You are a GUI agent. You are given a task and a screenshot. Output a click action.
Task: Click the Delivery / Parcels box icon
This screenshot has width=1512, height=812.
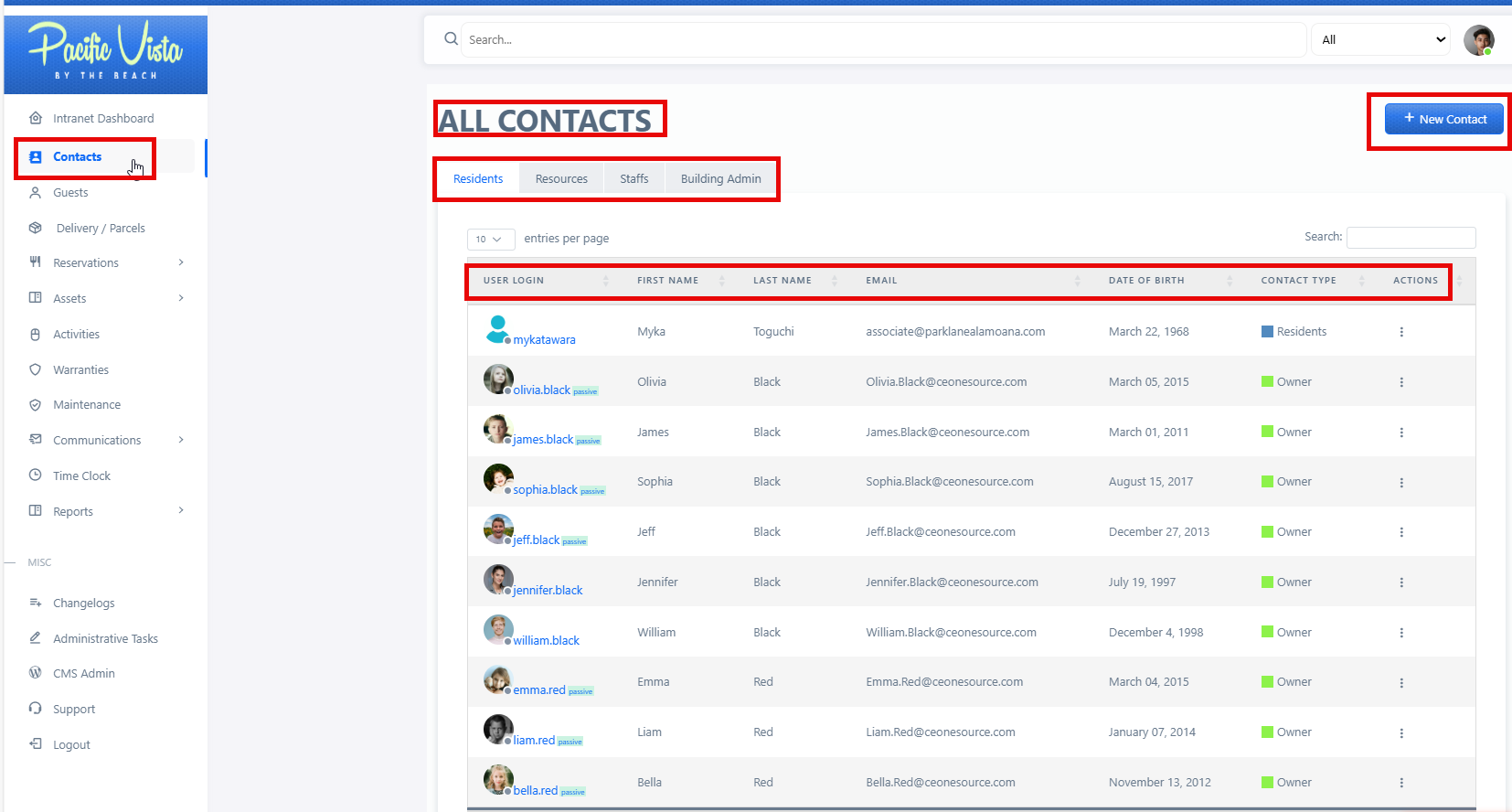(36, 228)
